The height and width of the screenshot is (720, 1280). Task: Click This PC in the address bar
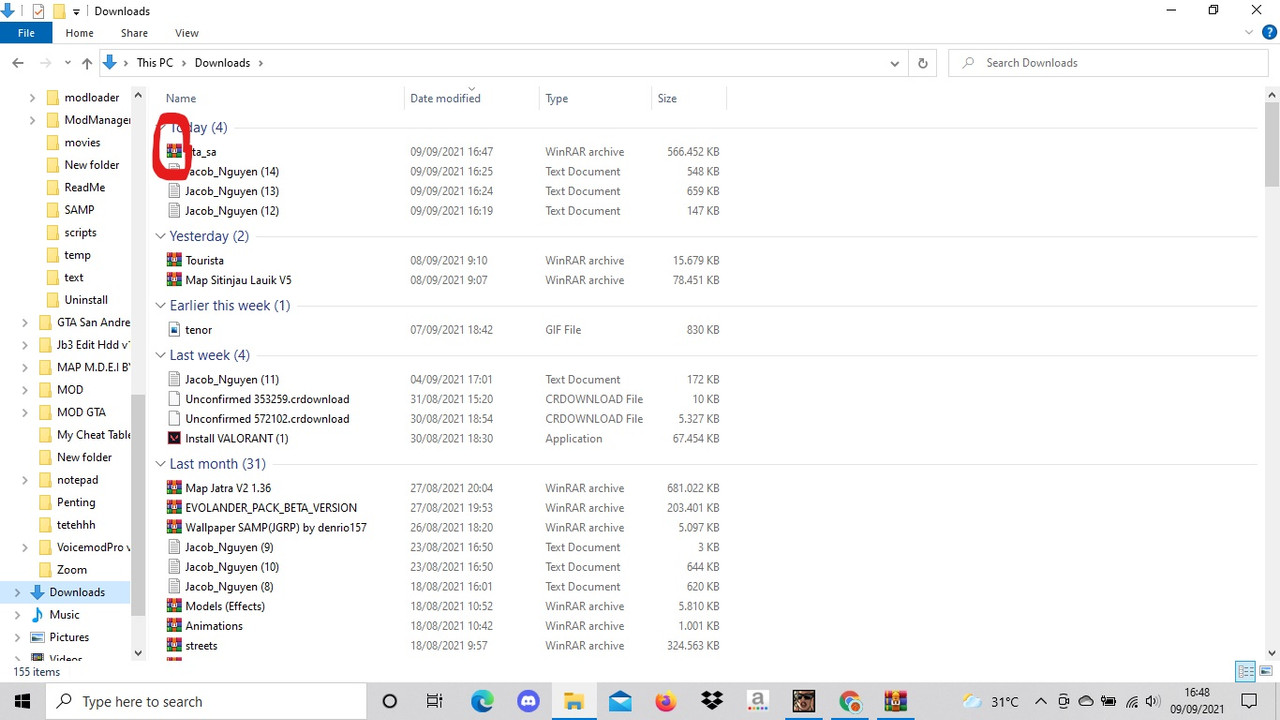point(155,63)
